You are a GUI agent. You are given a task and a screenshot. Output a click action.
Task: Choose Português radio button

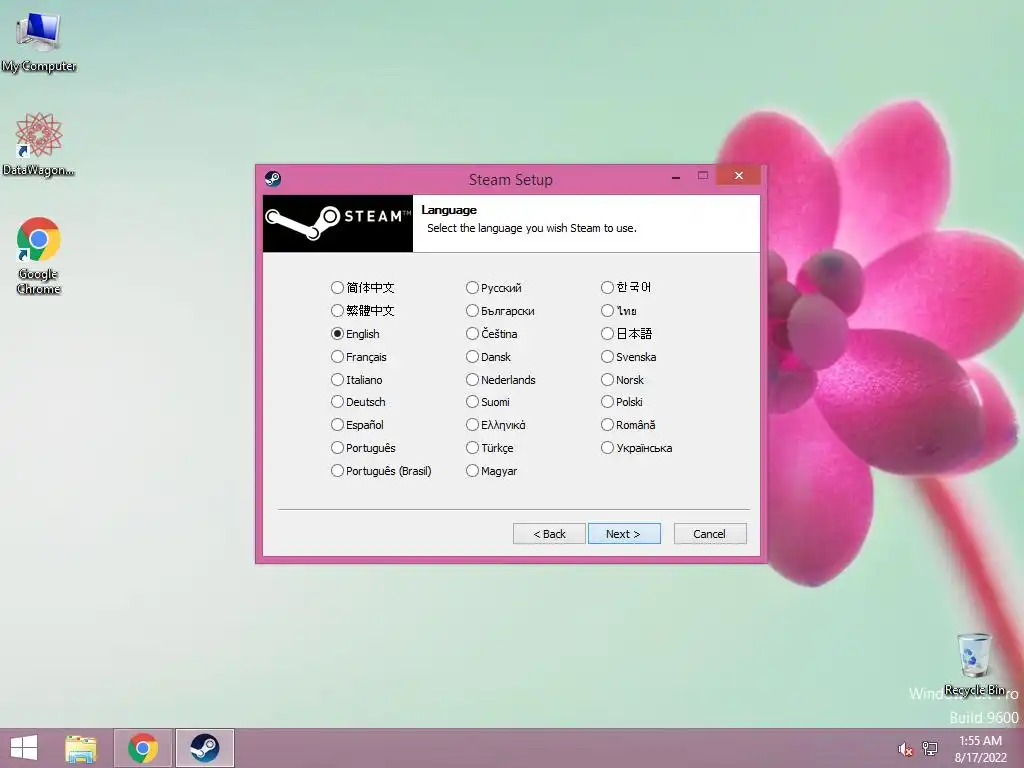(363, 447)
